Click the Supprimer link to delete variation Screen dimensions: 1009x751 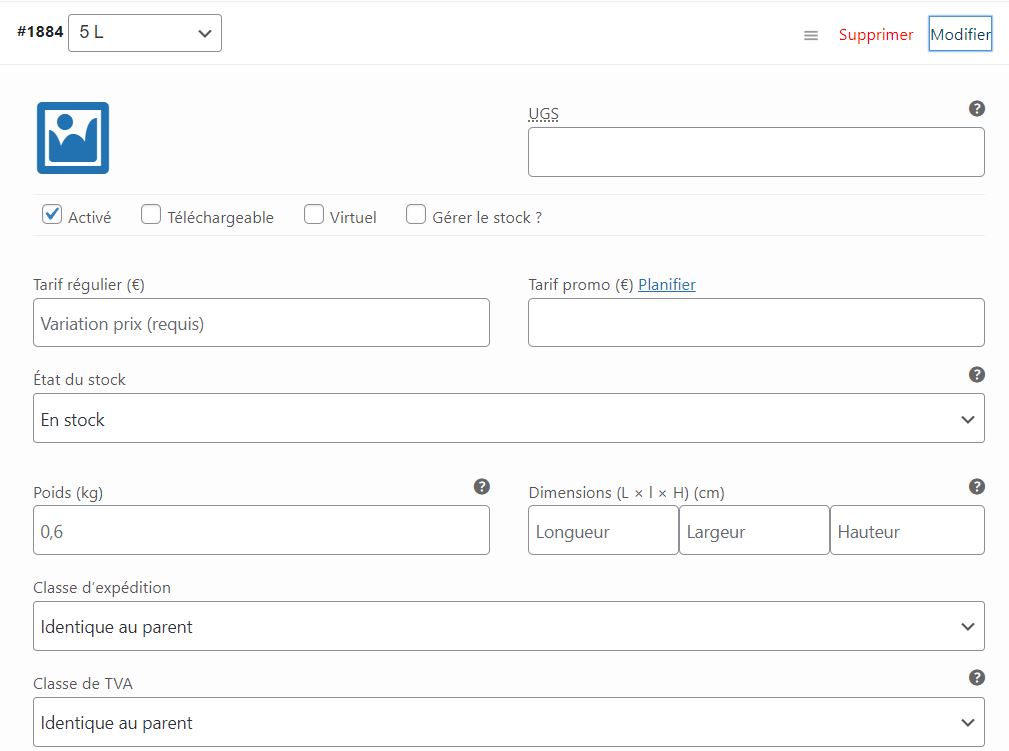[876, 35]
